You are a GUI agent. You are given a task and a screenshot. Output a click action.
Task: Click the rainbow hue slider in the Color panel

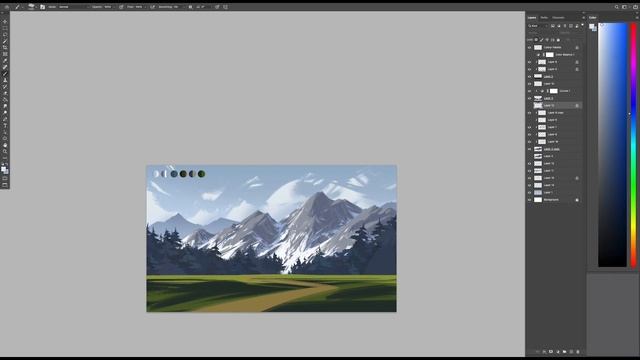pos(633,145)
